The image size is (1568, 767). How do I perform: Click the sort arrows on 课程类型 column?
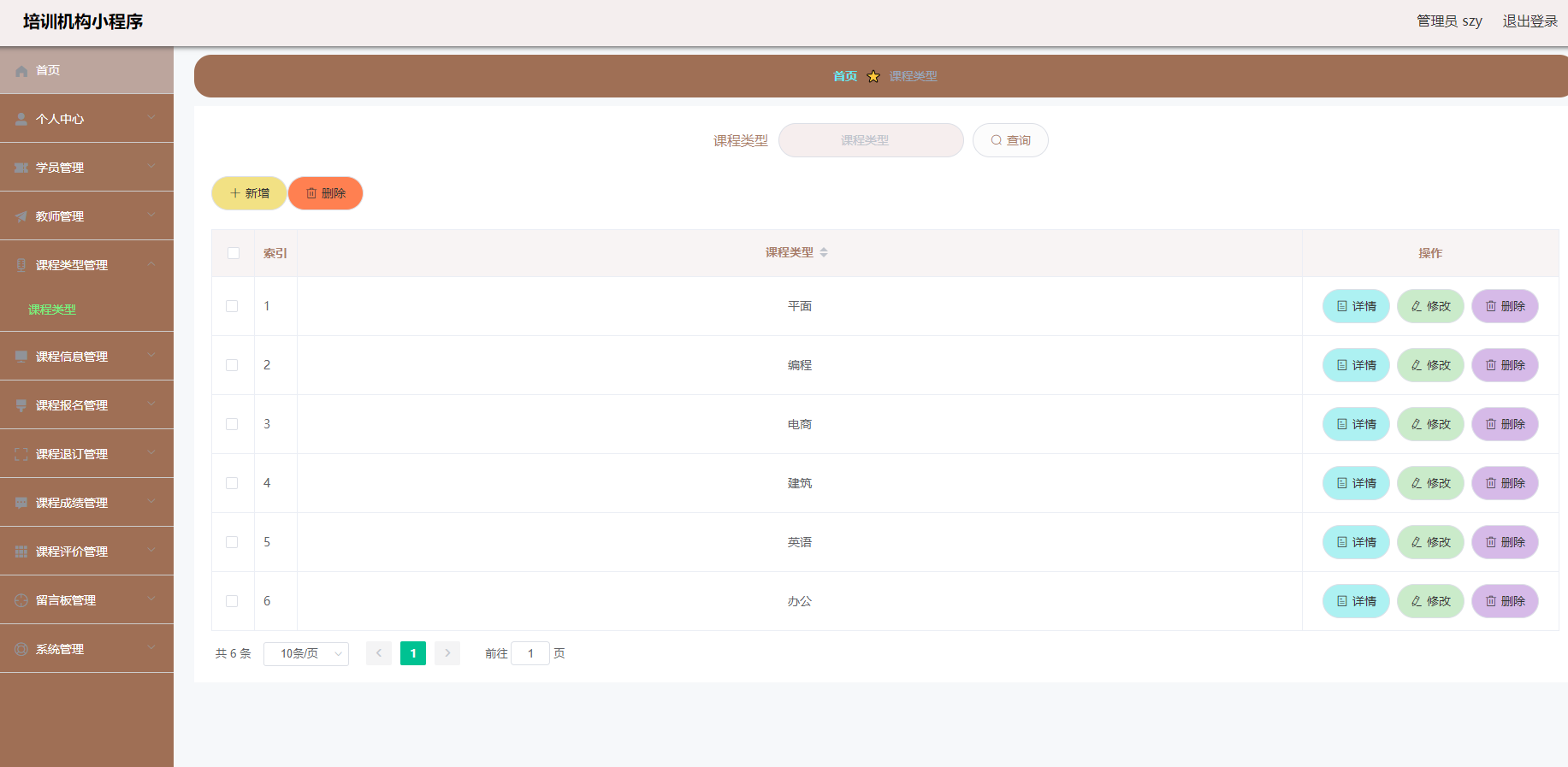pyautogui.click(x=823, y=252)
